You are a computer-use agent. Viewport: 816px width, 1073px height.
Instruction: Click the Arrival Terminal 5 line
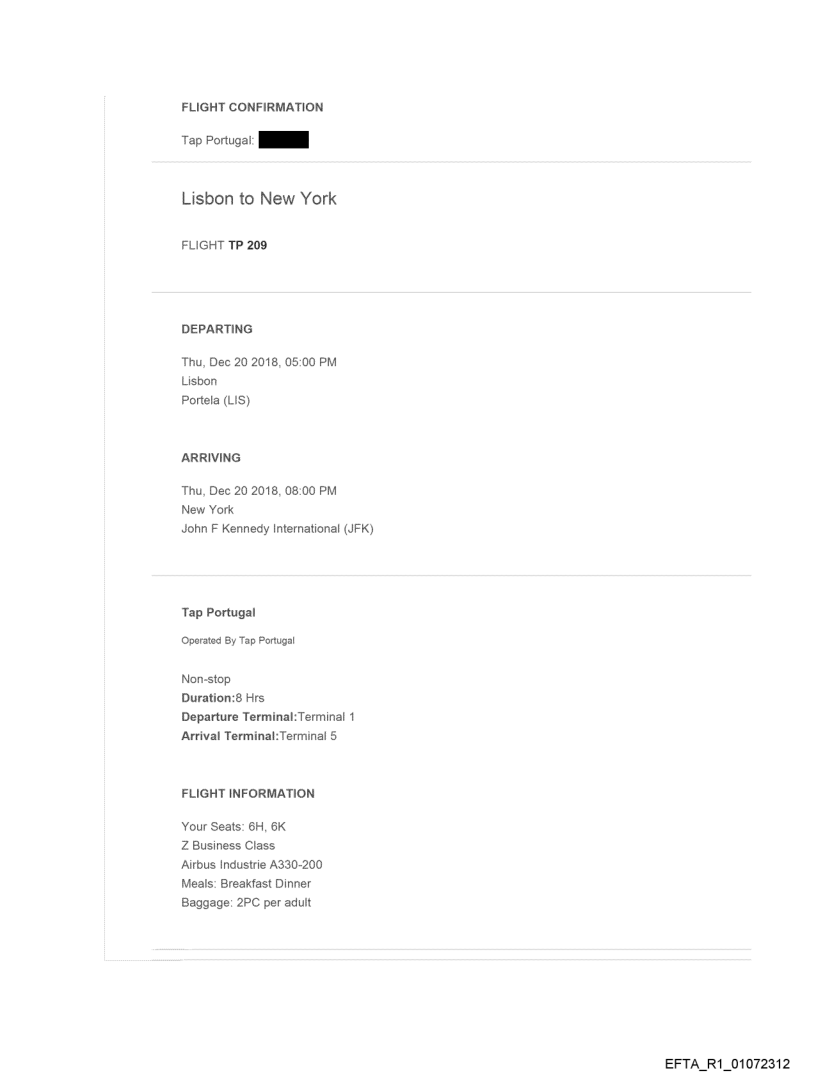[259, 736]
